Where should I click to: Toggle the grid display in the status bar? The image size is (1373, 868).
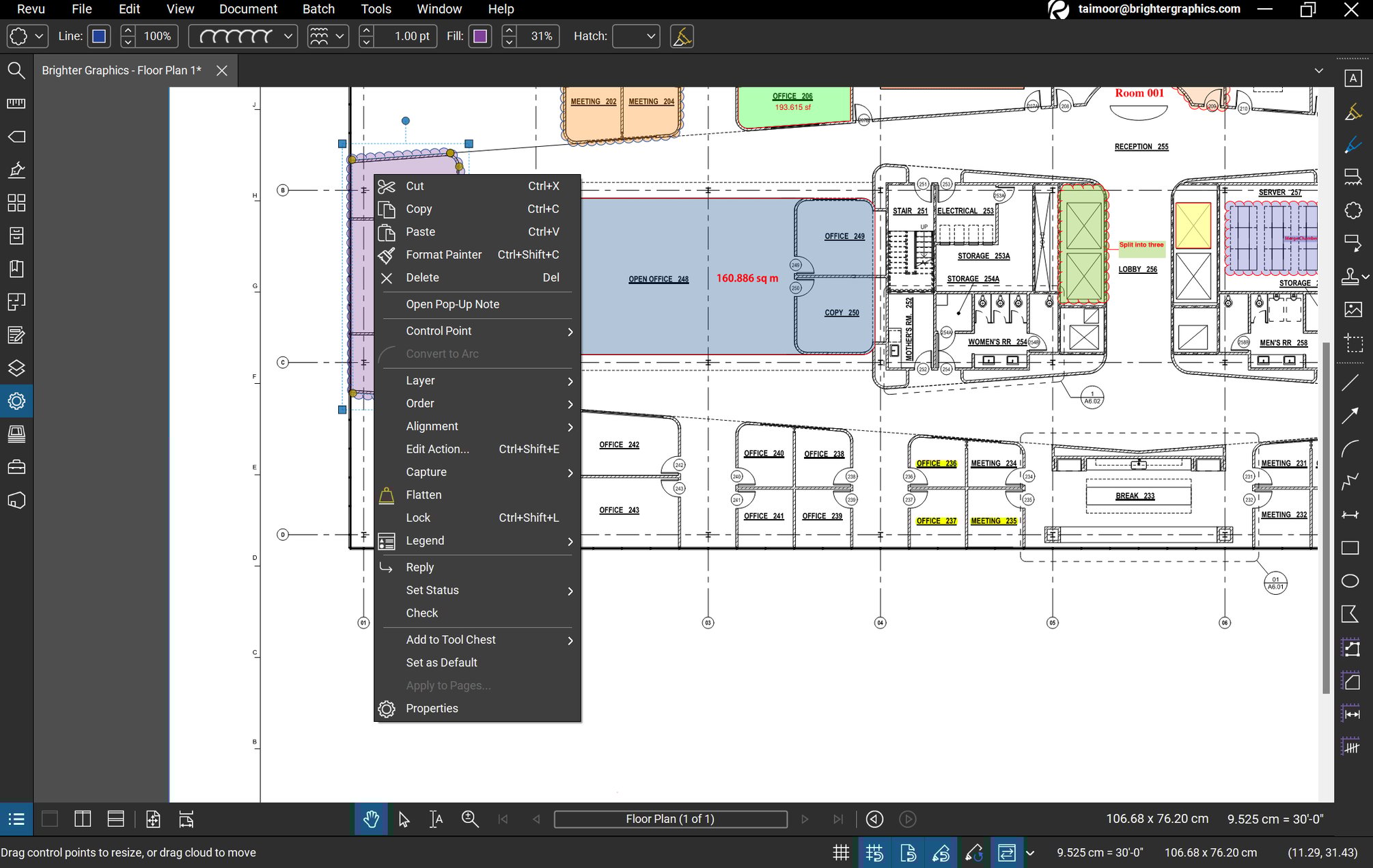click(x=841, y=852)
